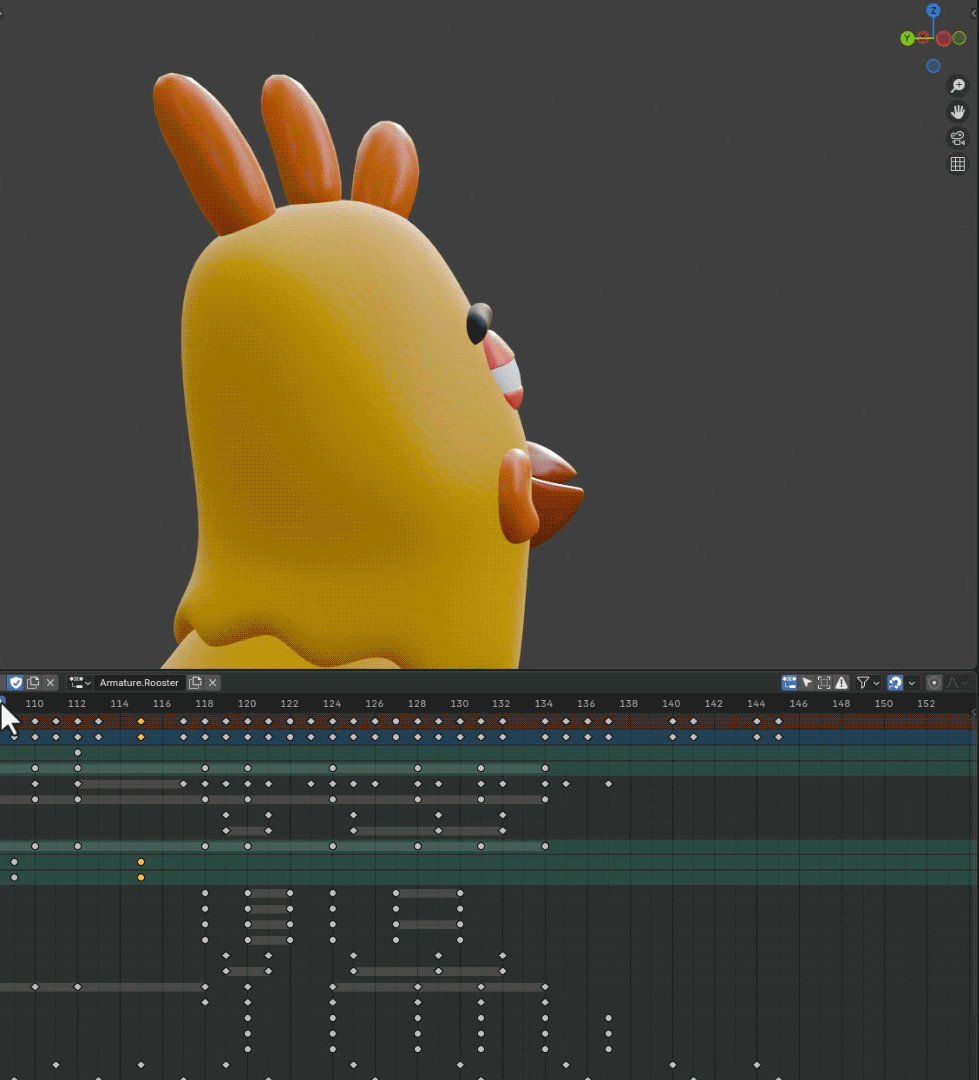The image size is (979, 1080).
Task: Toggle the summary keyframes header button
Action: coord(789,683)
